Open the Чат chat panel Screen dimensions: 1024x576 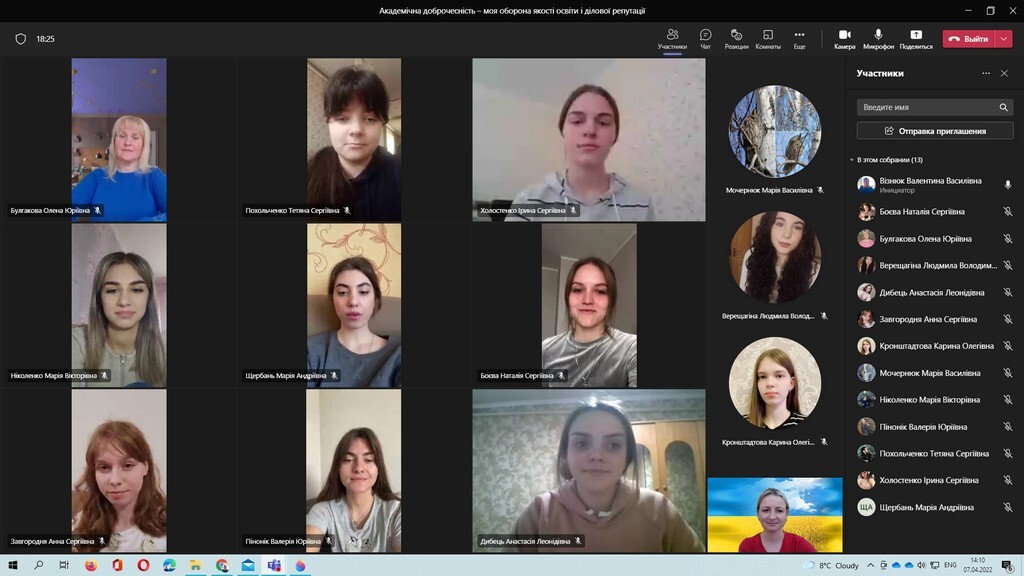tap(705, 39)
